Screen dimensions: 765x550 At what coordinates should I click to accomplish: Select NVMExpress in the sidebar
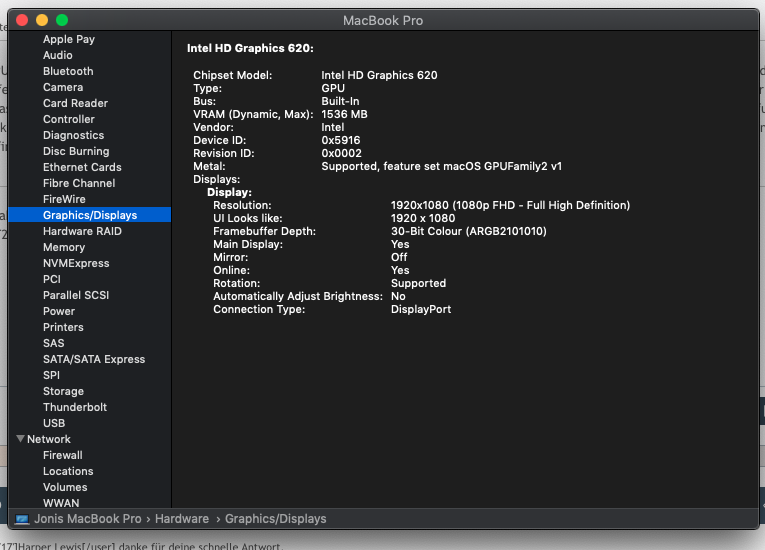tap(76, 263)
